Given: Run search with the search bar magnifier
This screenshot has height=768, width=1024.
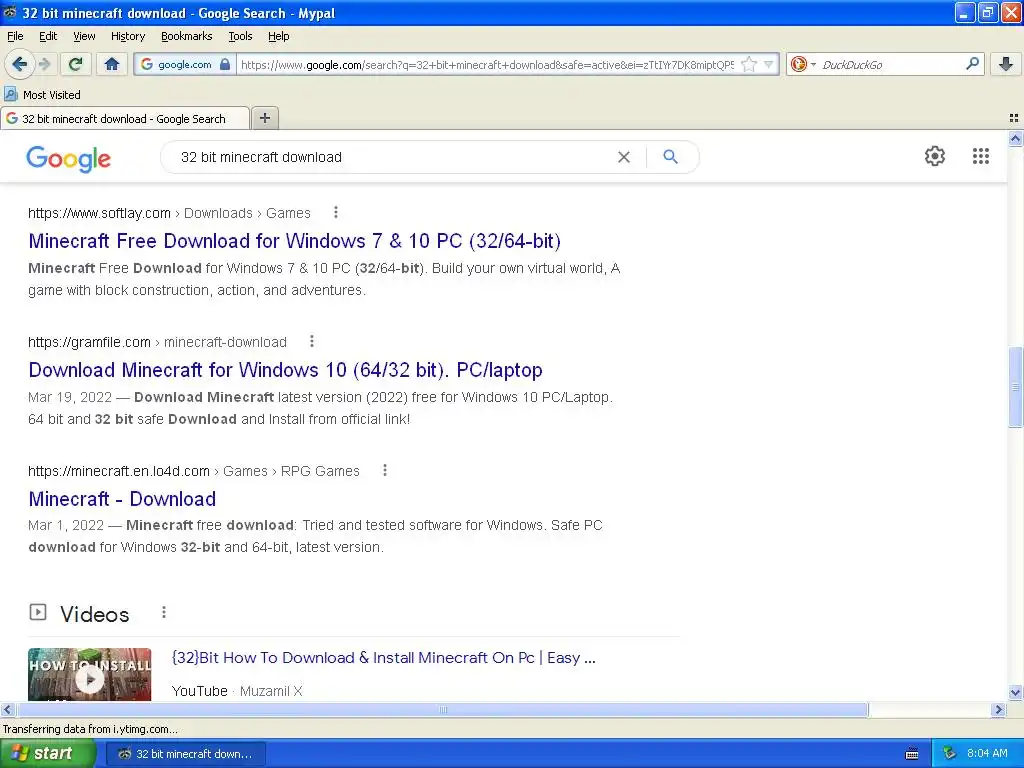Looking at the screenshot, I should (x=972, y=63).
